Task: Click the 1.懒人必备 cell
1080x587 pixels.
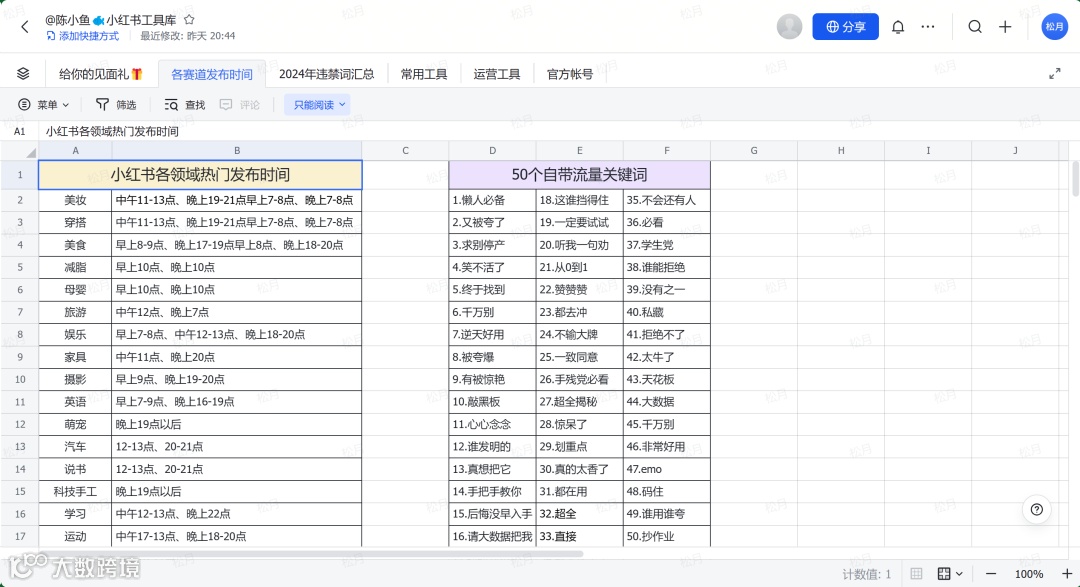Action: [x=492, y=200]
